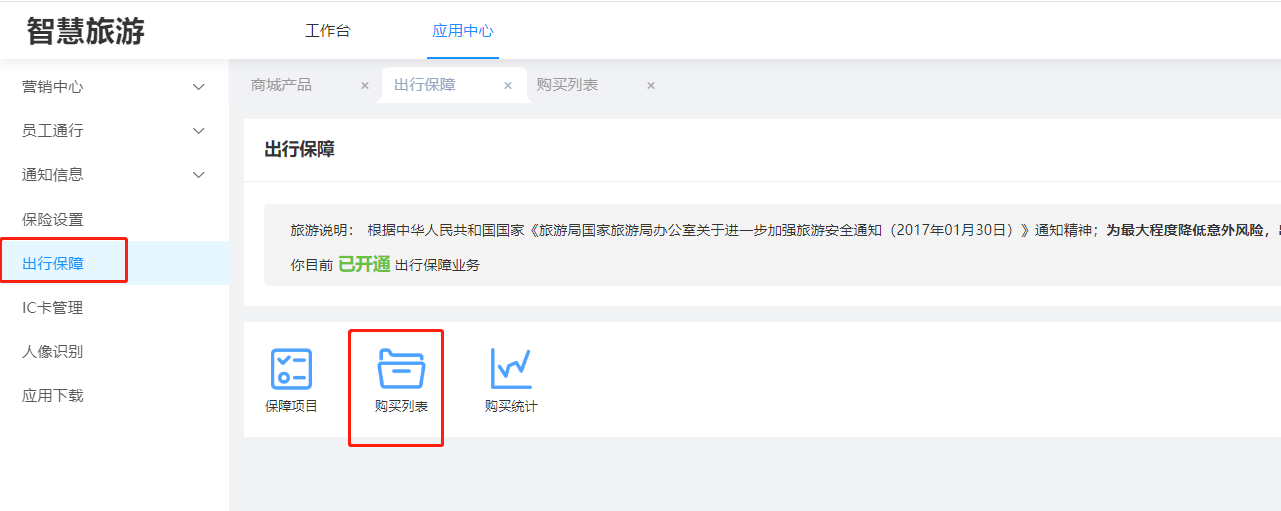The image size is (1281, 511).
Task: Open 人像识别 sidebar item
Action: click(53, 352)
